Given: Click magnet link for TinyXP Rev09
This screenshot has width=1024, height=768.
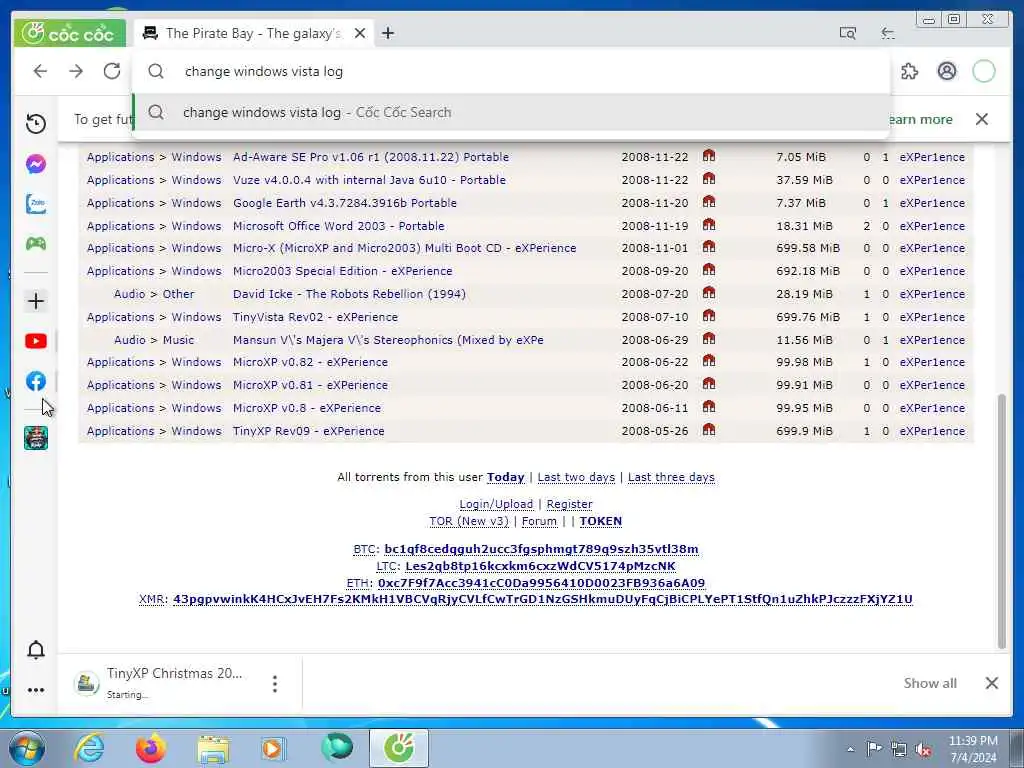Looking at the screenshot, I should (709, 430).
